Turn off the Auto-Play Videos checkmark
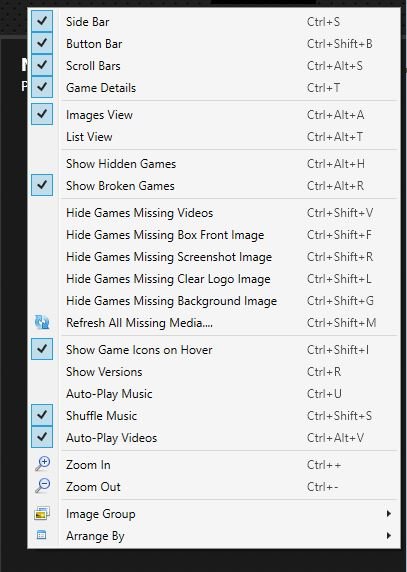The height and width of the screenshot is (572, 407). pos(42,437)
